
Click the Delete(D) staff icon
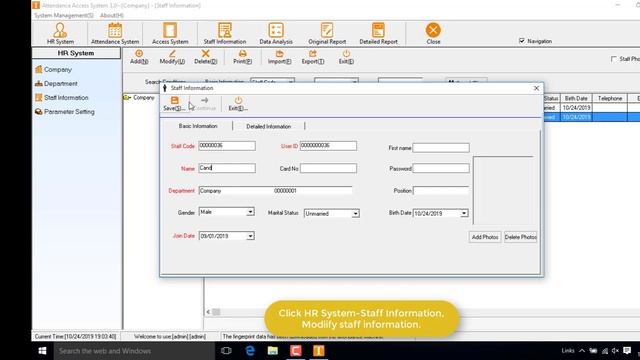pos(205,57)
